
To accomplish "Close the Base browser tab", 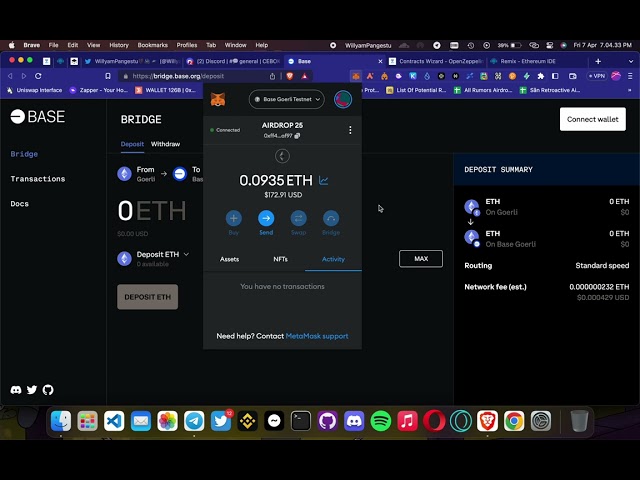I will pos(380,61).
